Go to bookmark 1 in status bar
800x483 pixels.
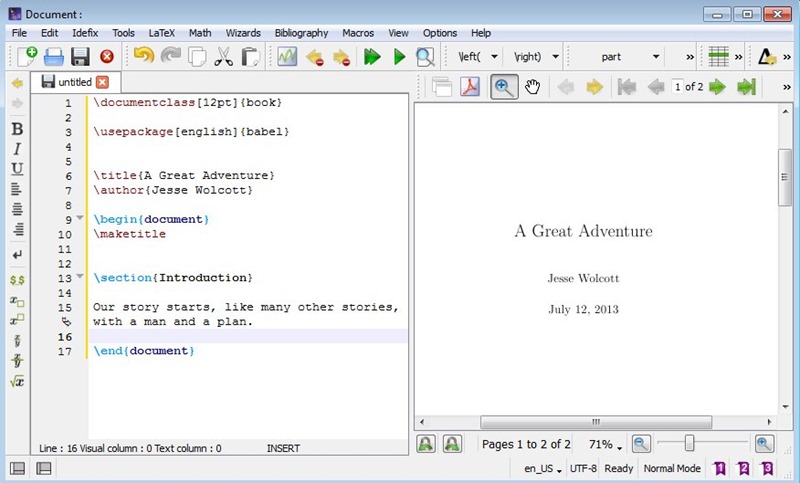pos(720,468)
